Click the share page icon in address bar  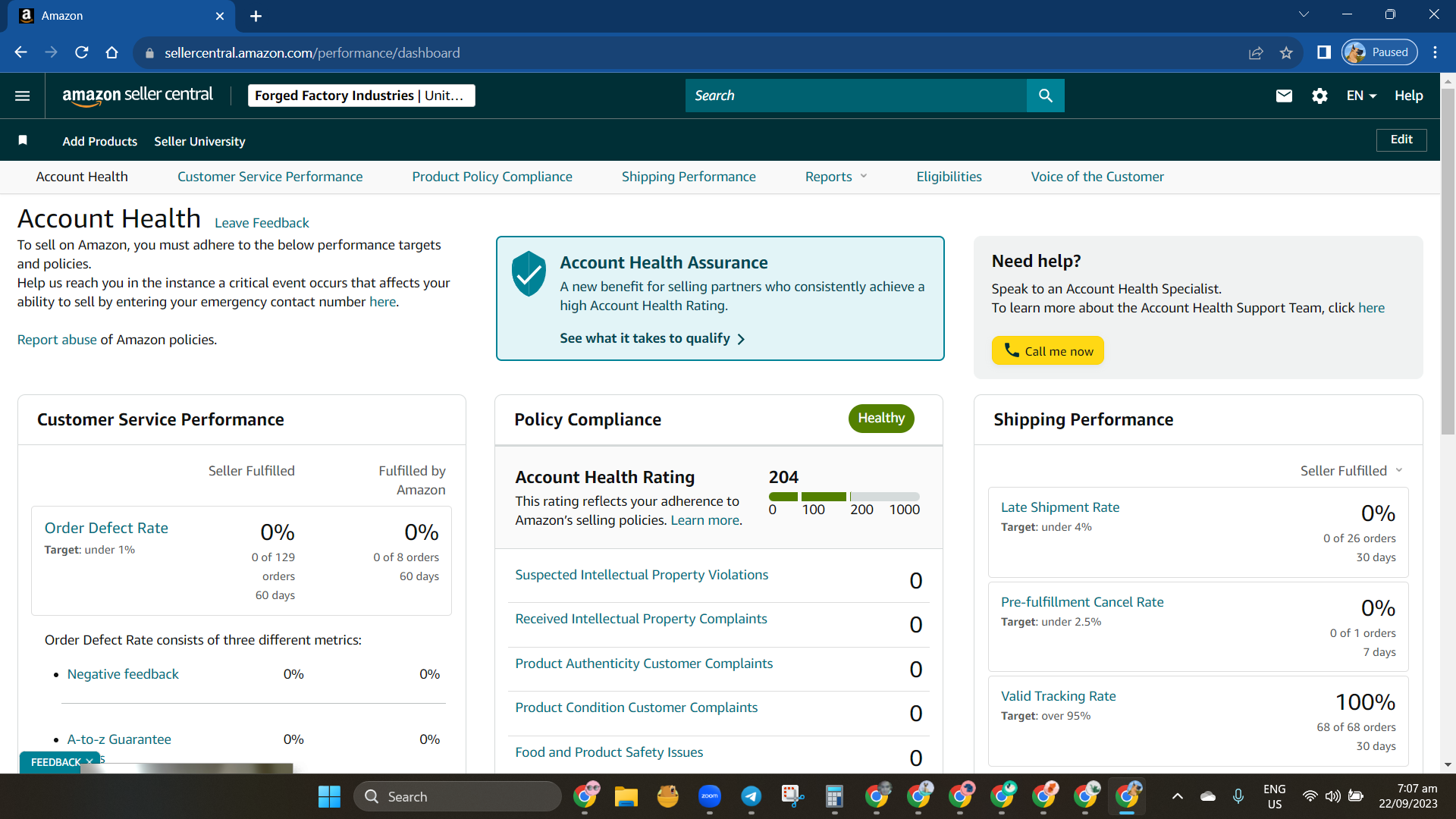coord(1256,52)
